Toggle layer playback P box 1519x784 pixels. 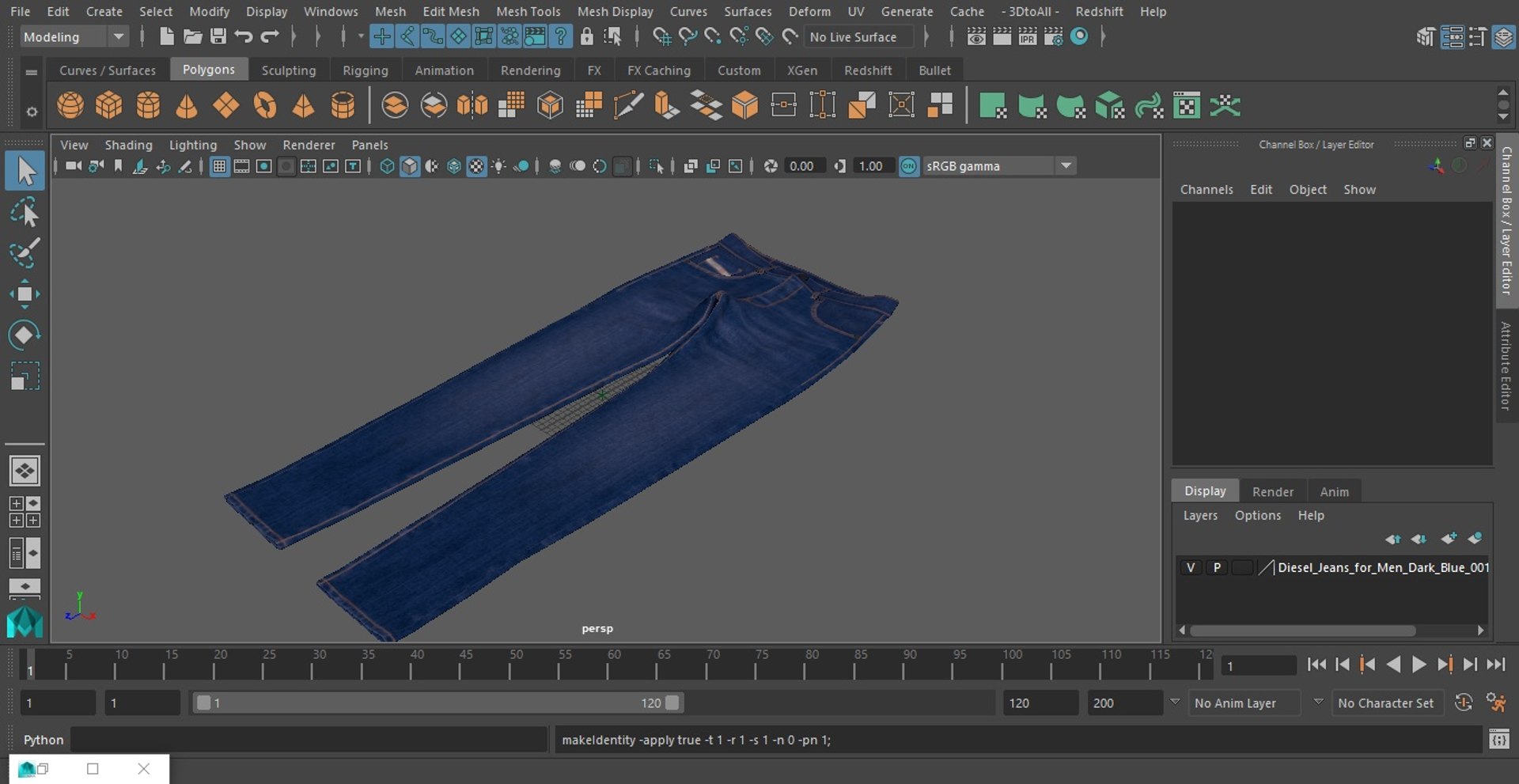pyautogui.click(x=1217, y=568)
